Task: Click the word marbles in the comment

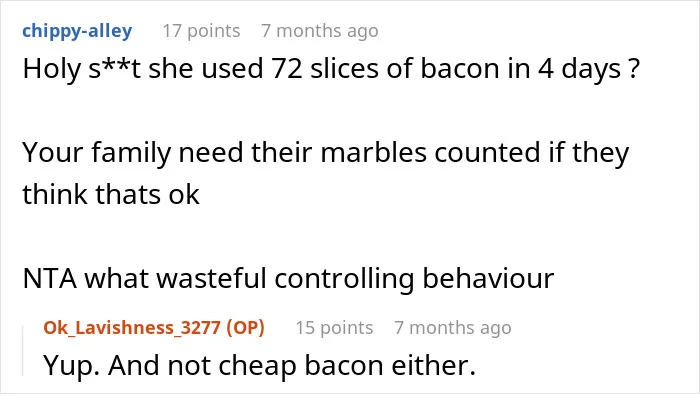Action: tap(374, 152)
